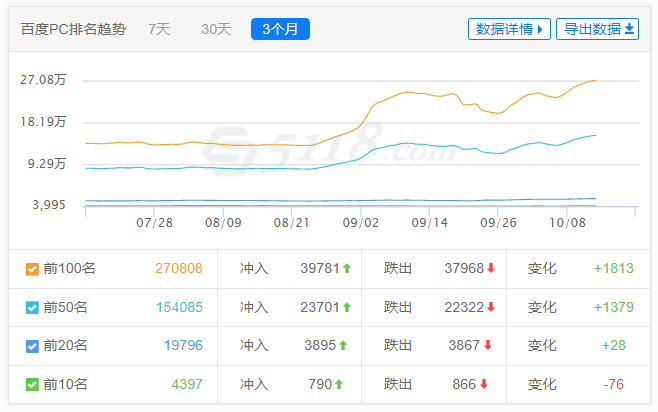Click the 冲入 value 3895

pyautogui.click(x=320, y=345)
